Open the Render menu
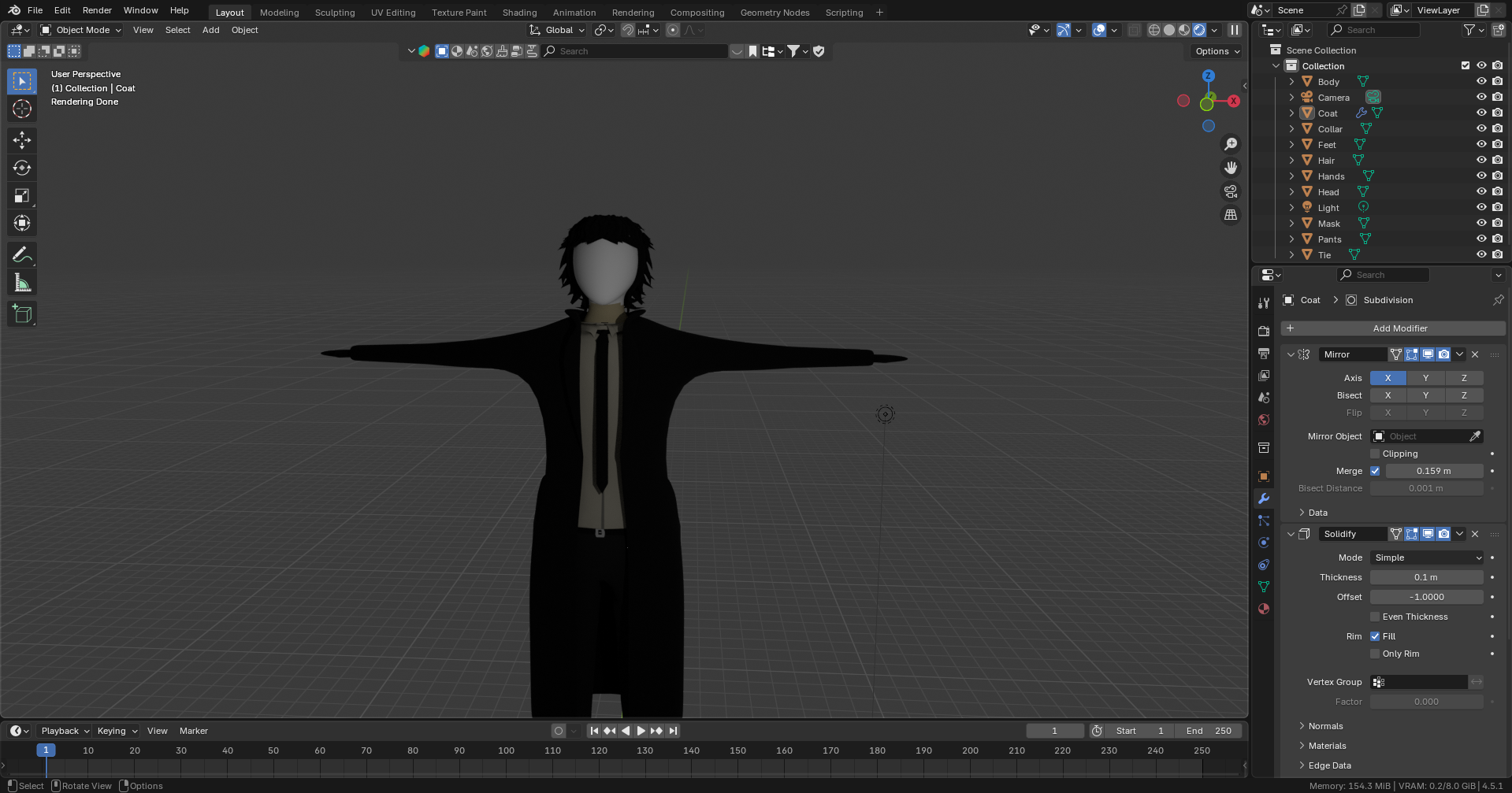This screenshot has height=793, width=1512. (97, 10)
